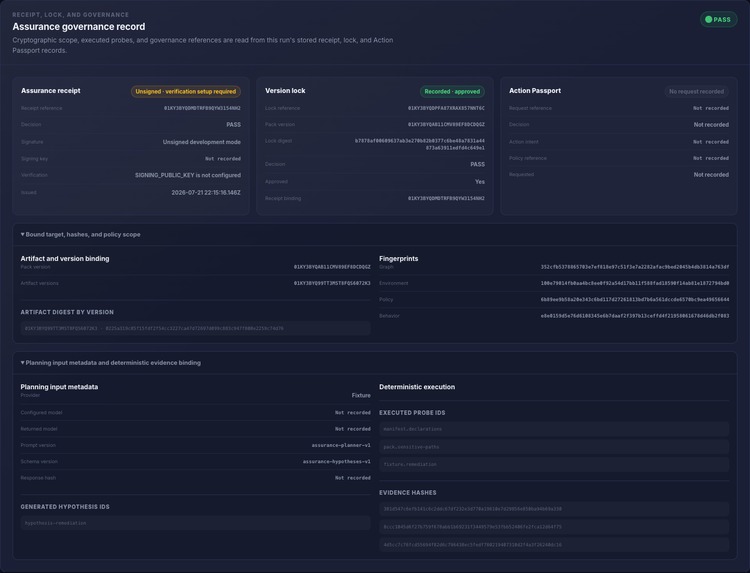This screenshot has width=750, height=573.
Task: Select the fixture.remediation probe ID
Action: (554, 464)
